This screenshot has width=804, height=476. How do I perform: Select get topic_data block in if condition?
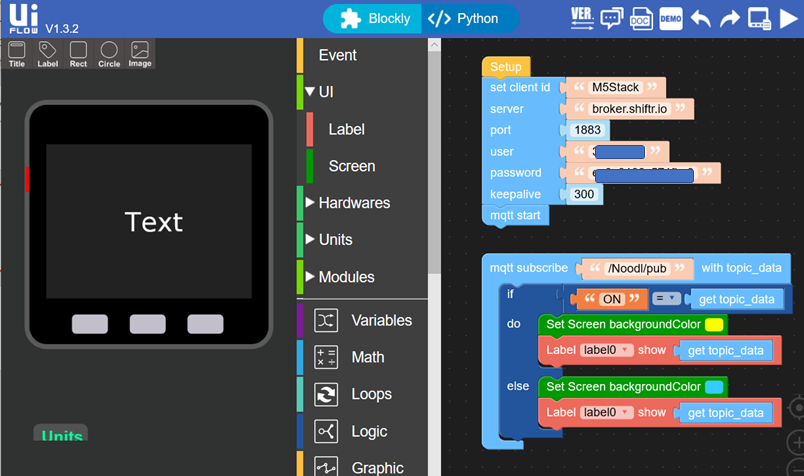736,299
